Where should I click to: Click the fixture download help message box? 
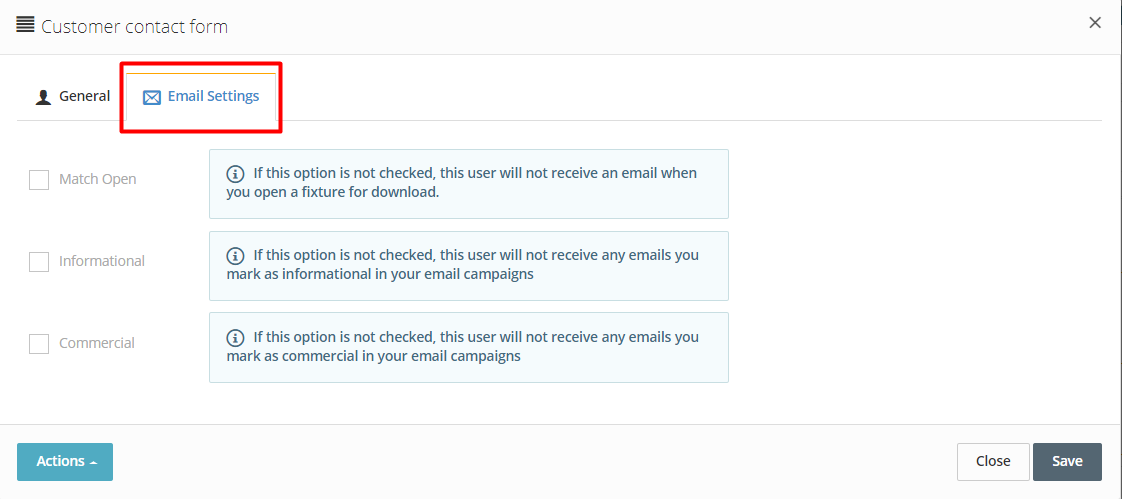[469, 184]
